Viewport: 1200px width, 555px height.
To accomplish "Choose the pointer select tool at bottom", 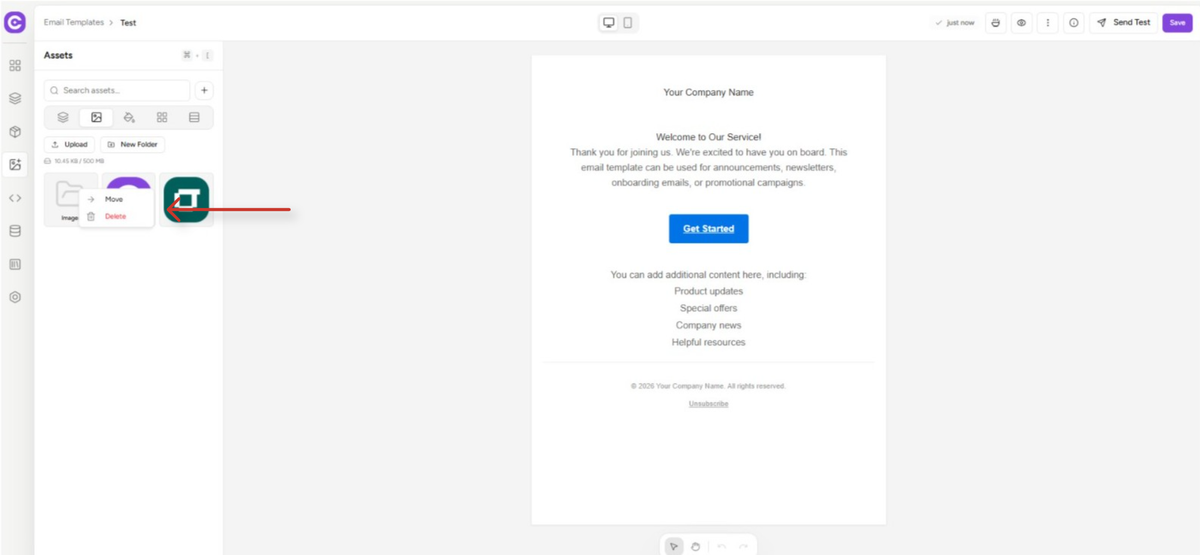I will tap(674, 546).
